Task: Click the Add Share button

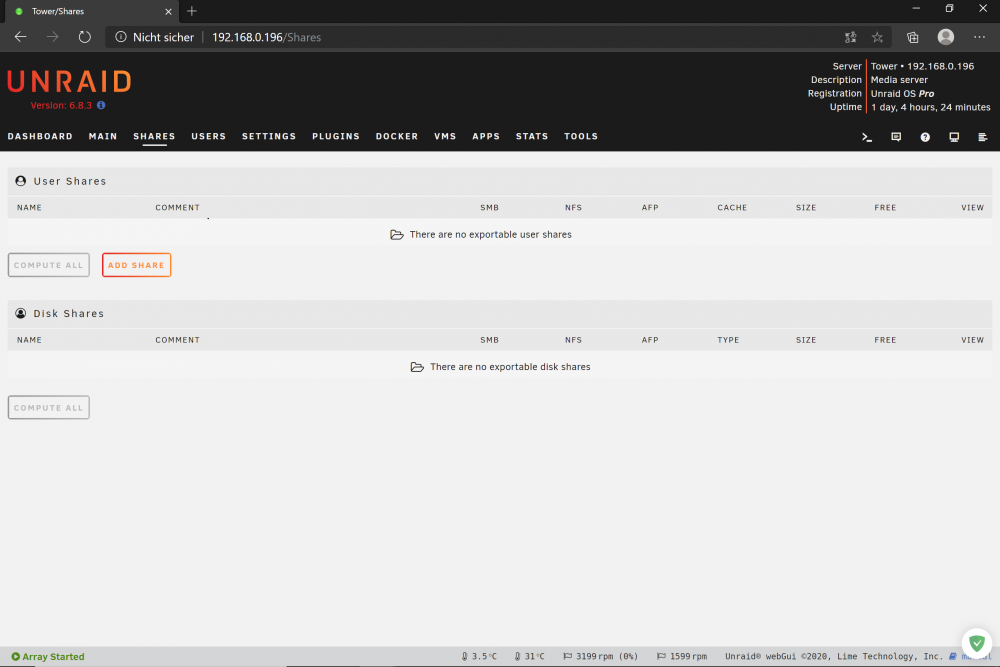Action: tap(136, 265)
